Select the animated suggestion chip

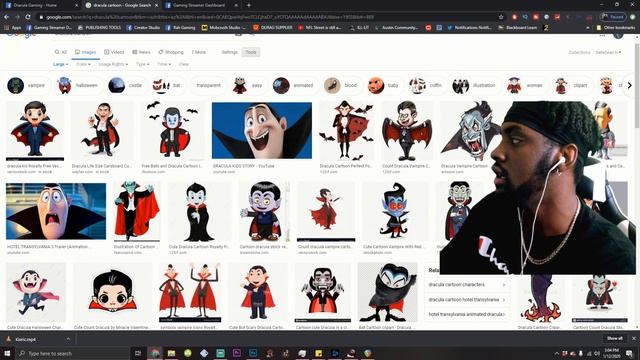click(294, 85)
